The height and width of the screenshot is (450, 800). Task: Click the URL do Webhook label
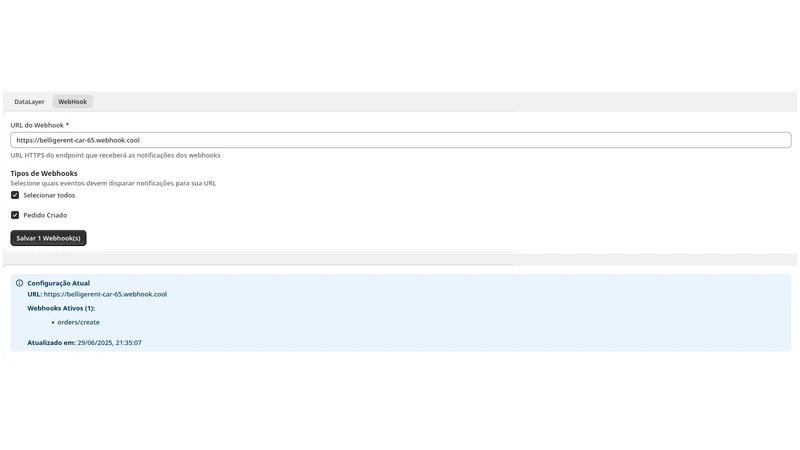click(x=37, y=125)
